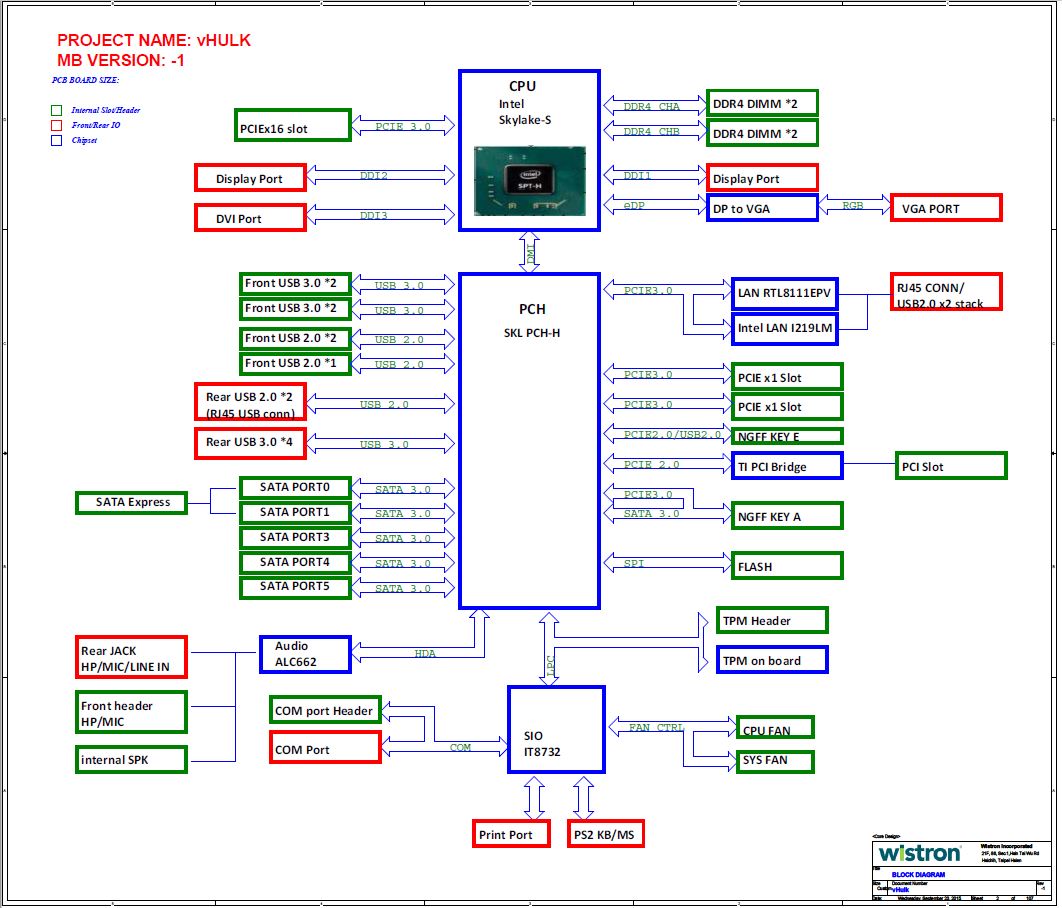Screen dimensions: 1062x908
Task: Select the SYS FAN block
Action: 776,761
